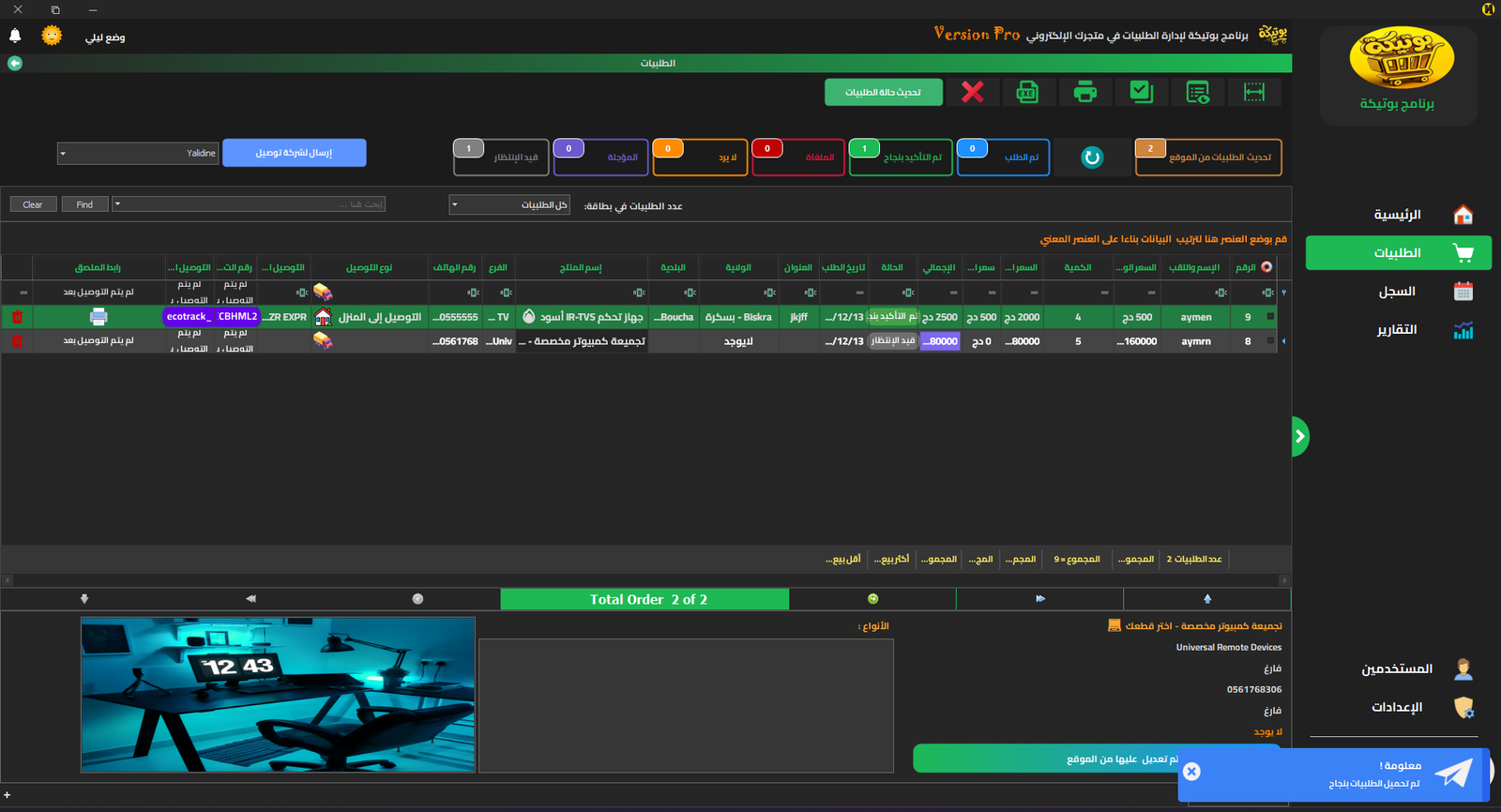Delete order 9 using its red trash icon

[17, 317]
